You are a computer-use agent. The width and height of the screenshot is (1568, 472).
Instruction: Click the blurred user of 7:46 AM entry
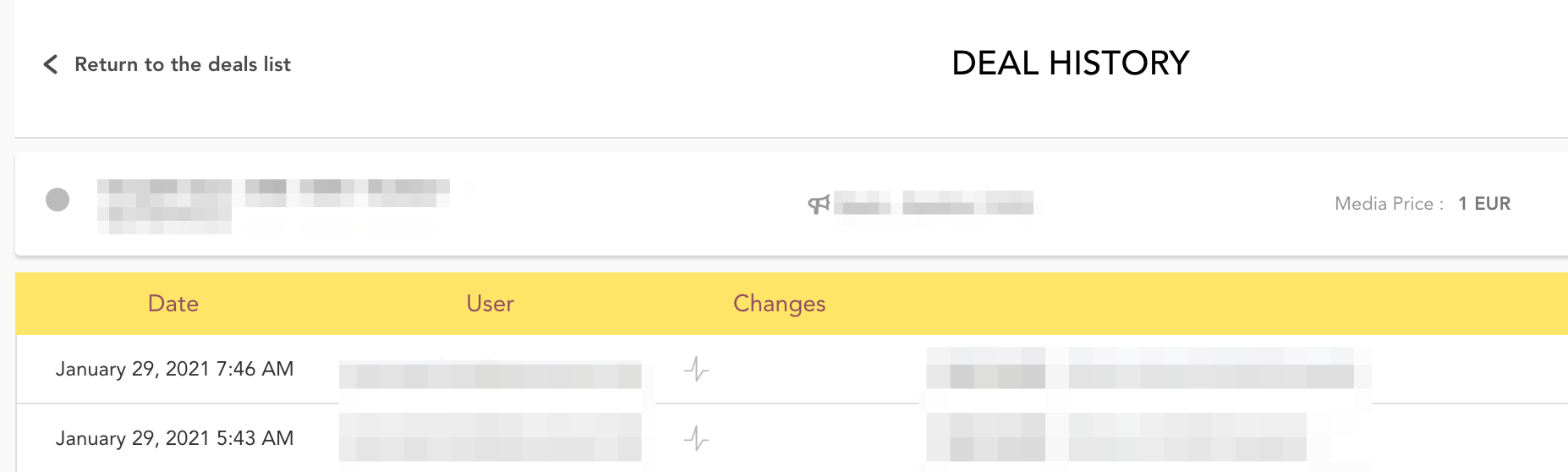pyautogui.click(x=490, y=374)
